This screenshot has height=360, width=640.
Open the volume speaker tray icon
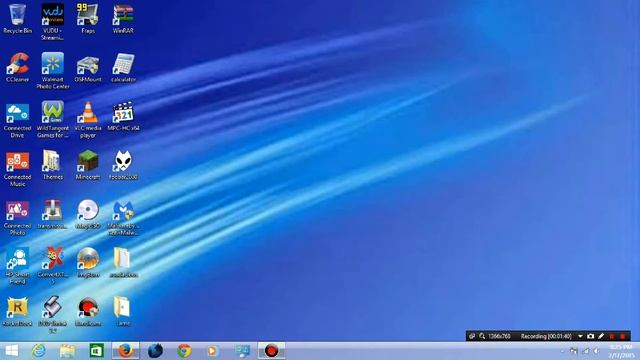tap(597, 351)
